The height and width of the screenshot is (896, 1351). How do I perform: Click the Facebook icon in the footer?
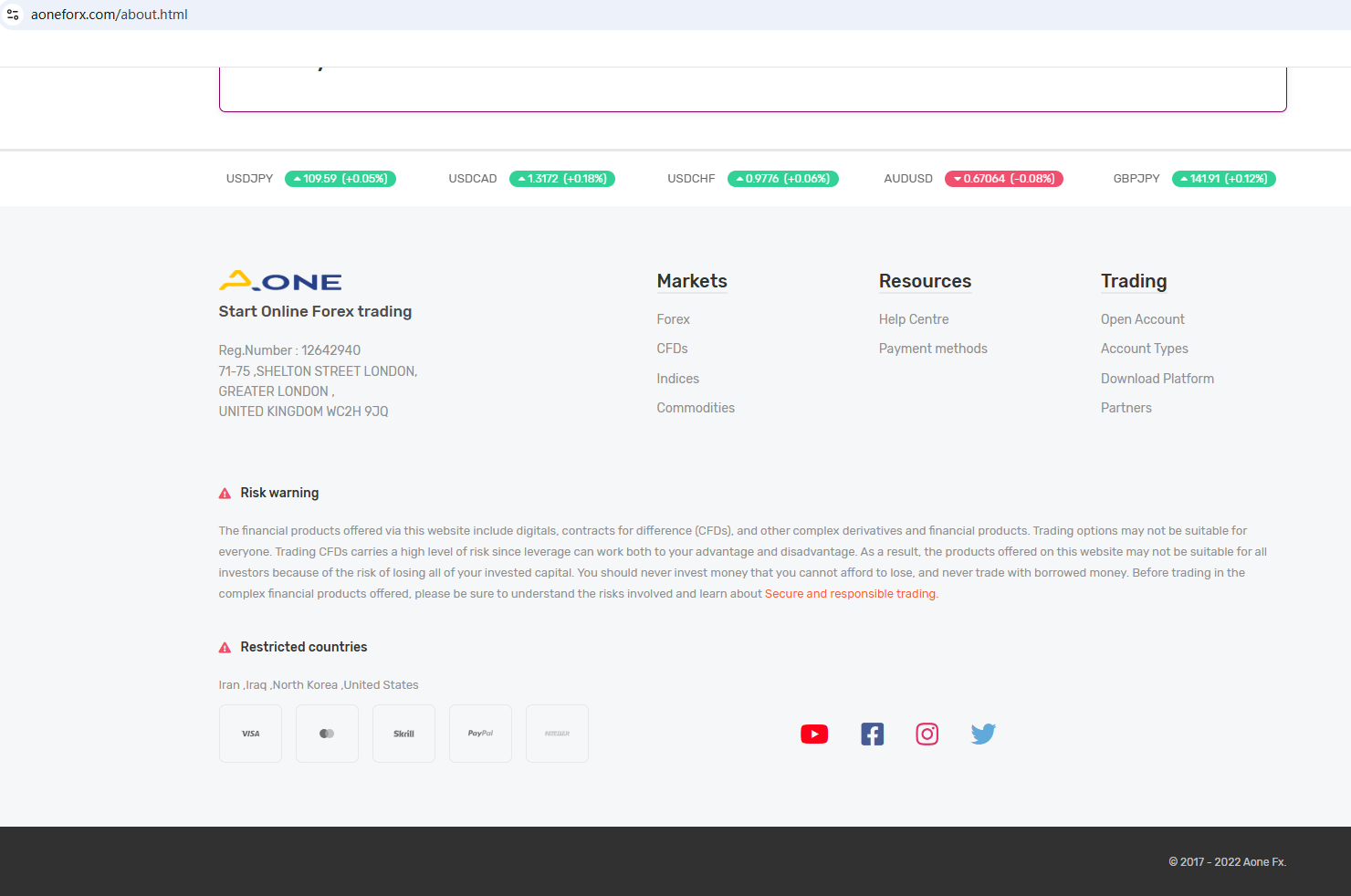[x=872, y=735]
